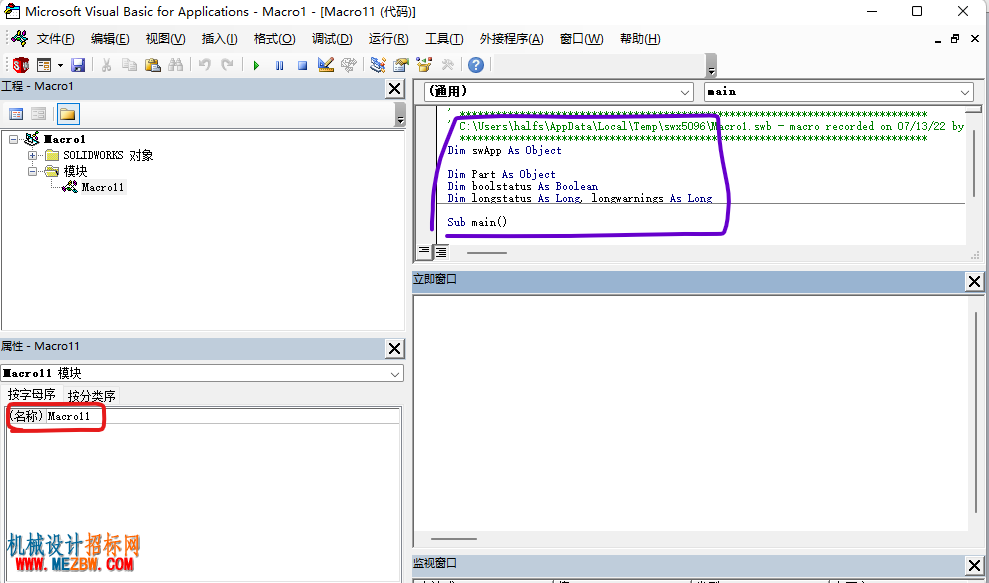Click View Code icon in project panel

16,114
